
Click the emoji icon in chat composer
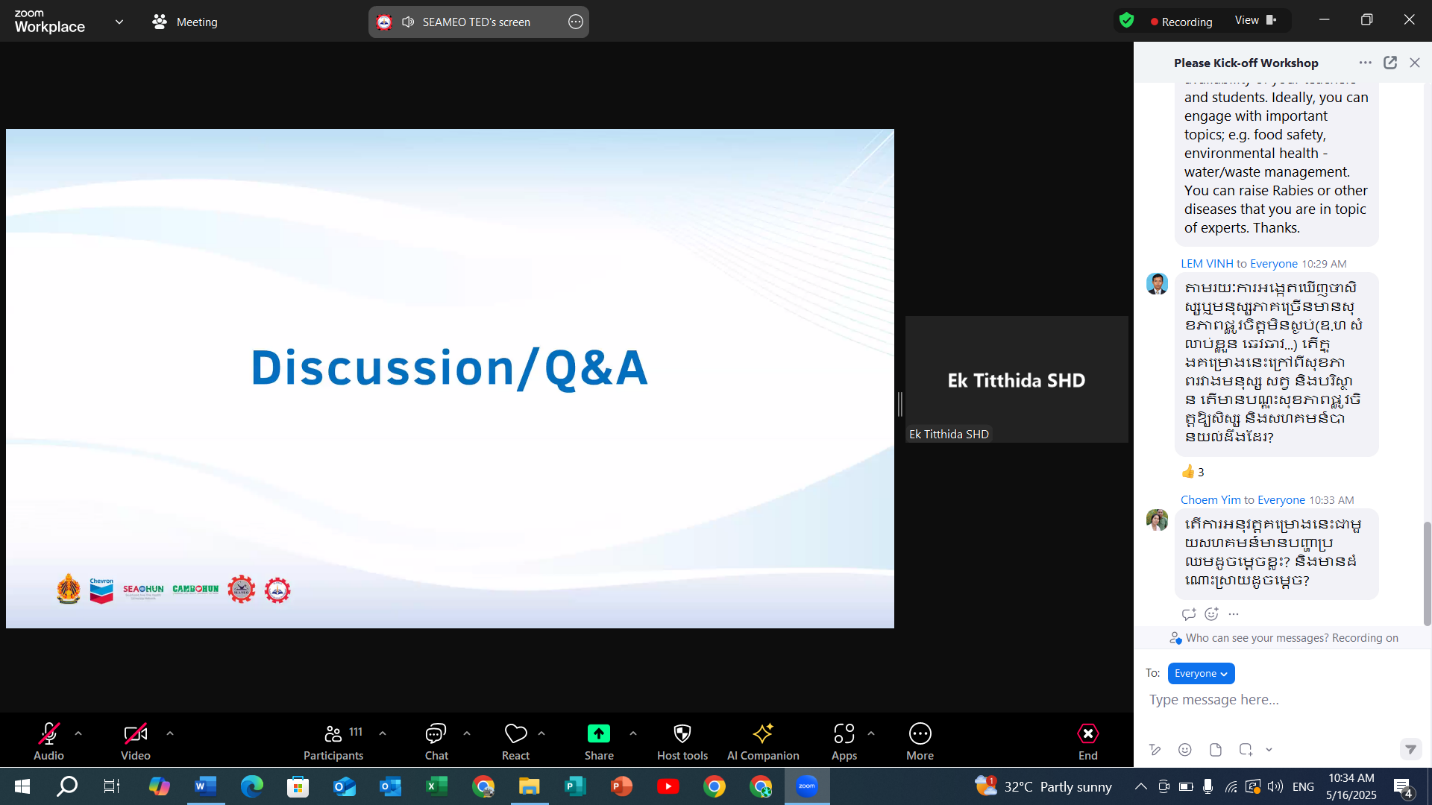coord(1185,749)
